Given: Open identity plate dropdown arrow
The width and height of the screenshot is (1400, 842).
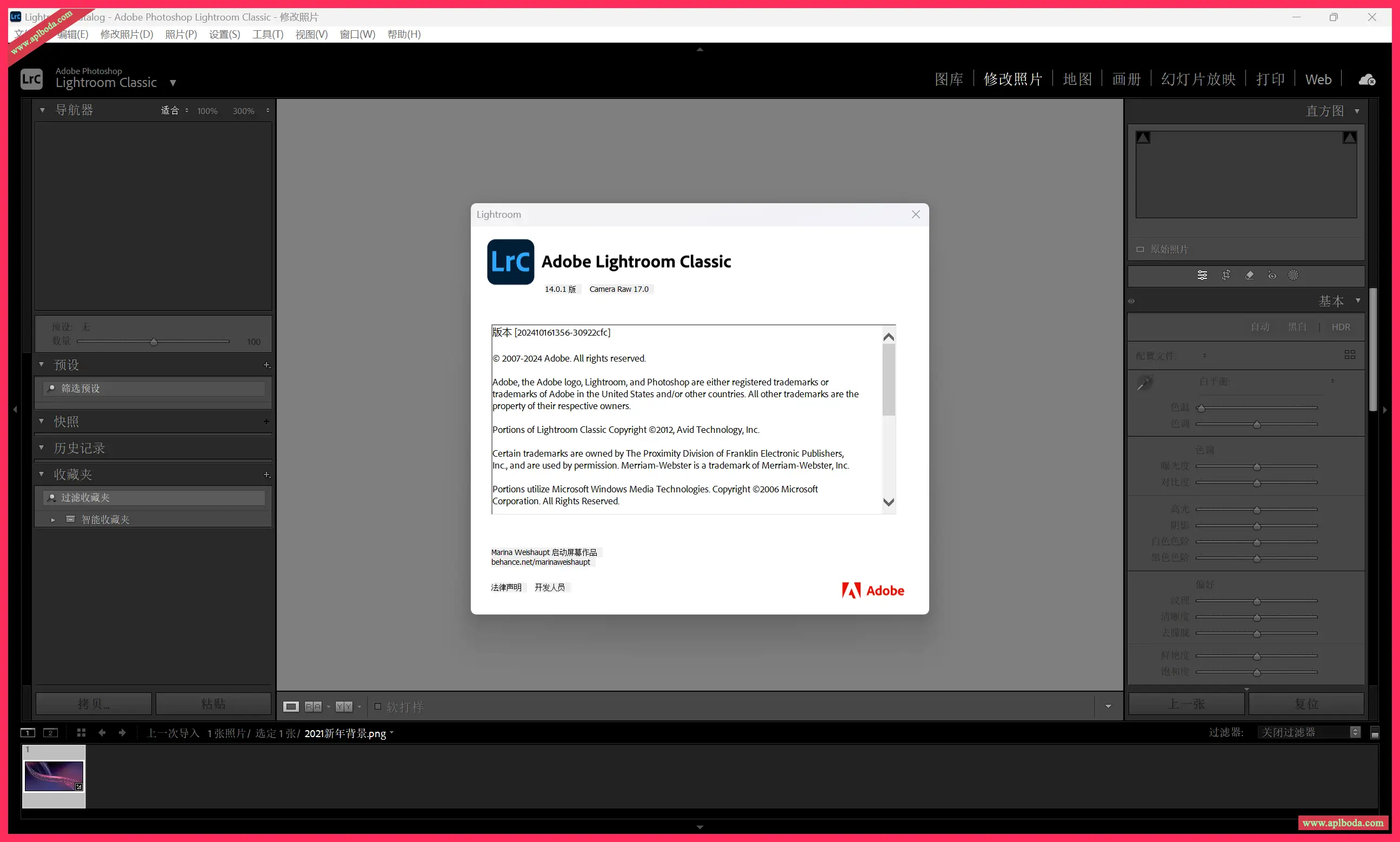Looking at the screenshot, I should (x=172, y=83).
